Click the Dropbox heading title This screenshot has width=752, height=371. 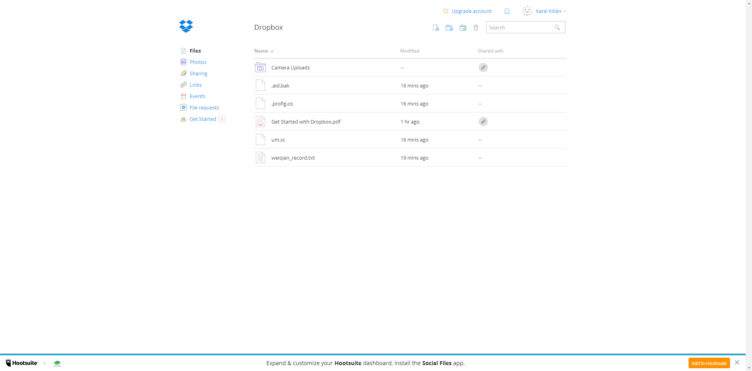[x=269, y=27]
